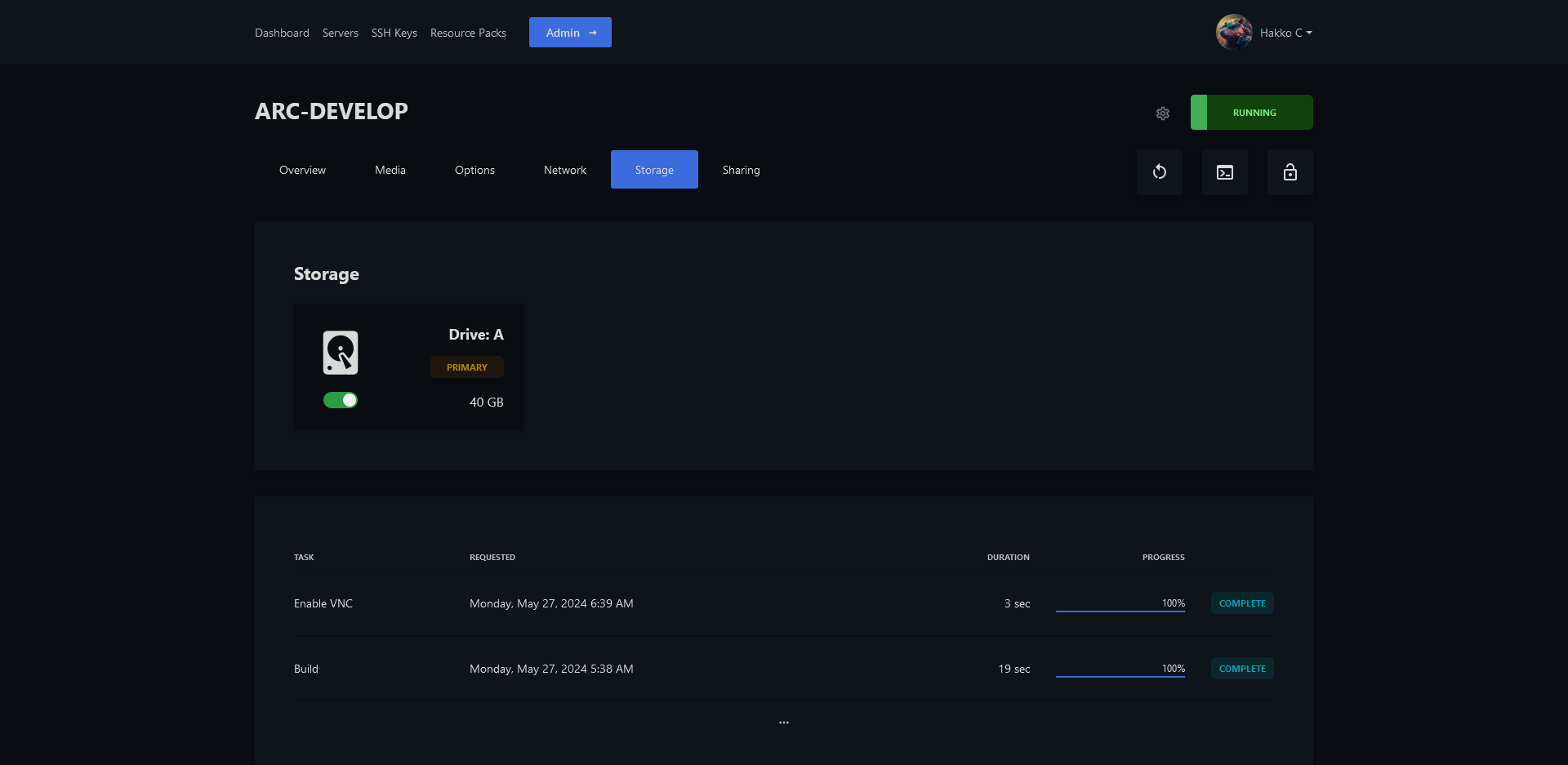Click the COMPLETE badge for Build task
The image size is (1568, 765).
point(1241,669)
